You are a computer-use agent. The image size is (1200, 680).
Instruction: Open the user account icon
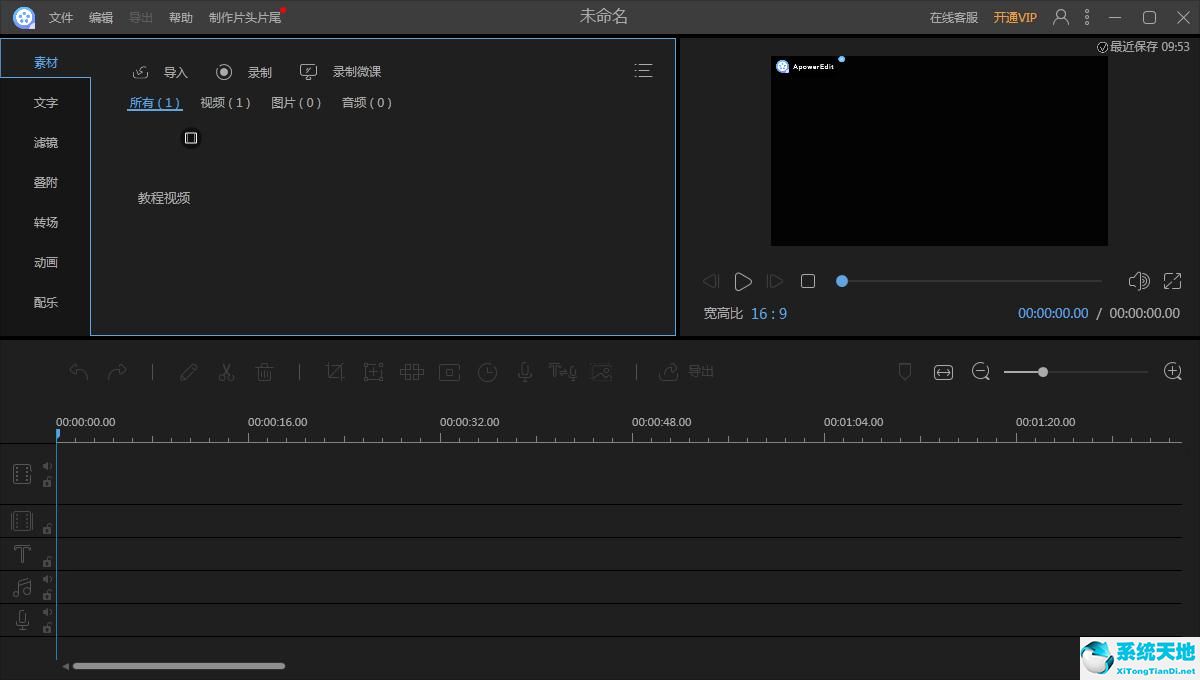tap(1061, 17)
